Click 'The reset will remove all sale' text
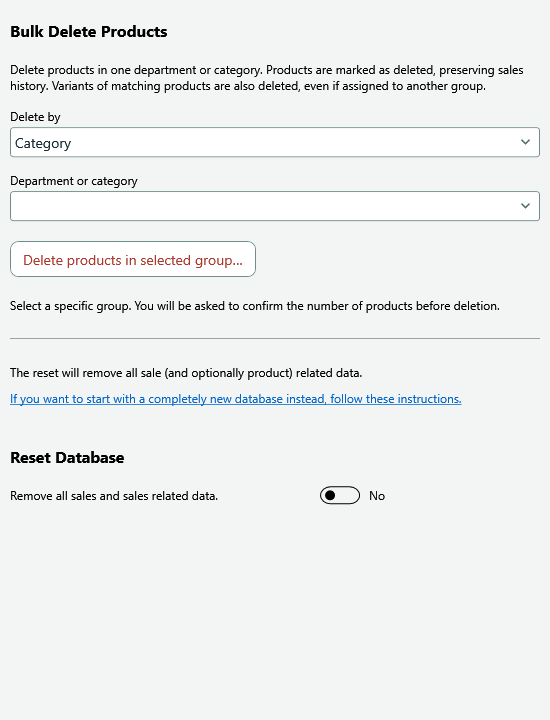 tap(186, 373)
